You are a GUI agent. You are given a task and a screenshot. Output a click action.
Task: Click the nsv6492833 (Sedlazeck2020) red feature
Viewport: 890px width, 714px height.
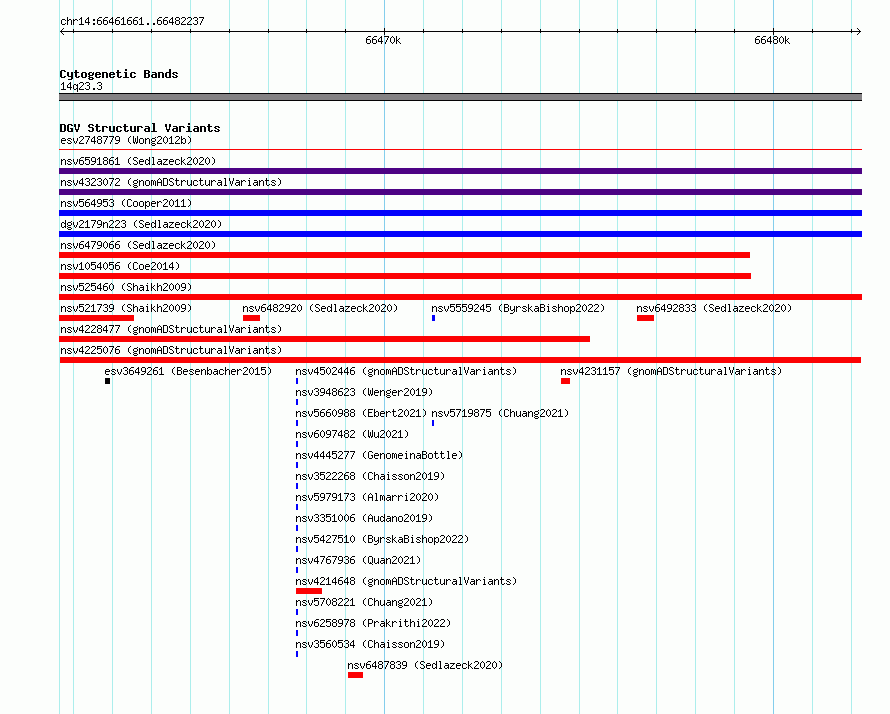pyautogui.click(x=645, y=318)
